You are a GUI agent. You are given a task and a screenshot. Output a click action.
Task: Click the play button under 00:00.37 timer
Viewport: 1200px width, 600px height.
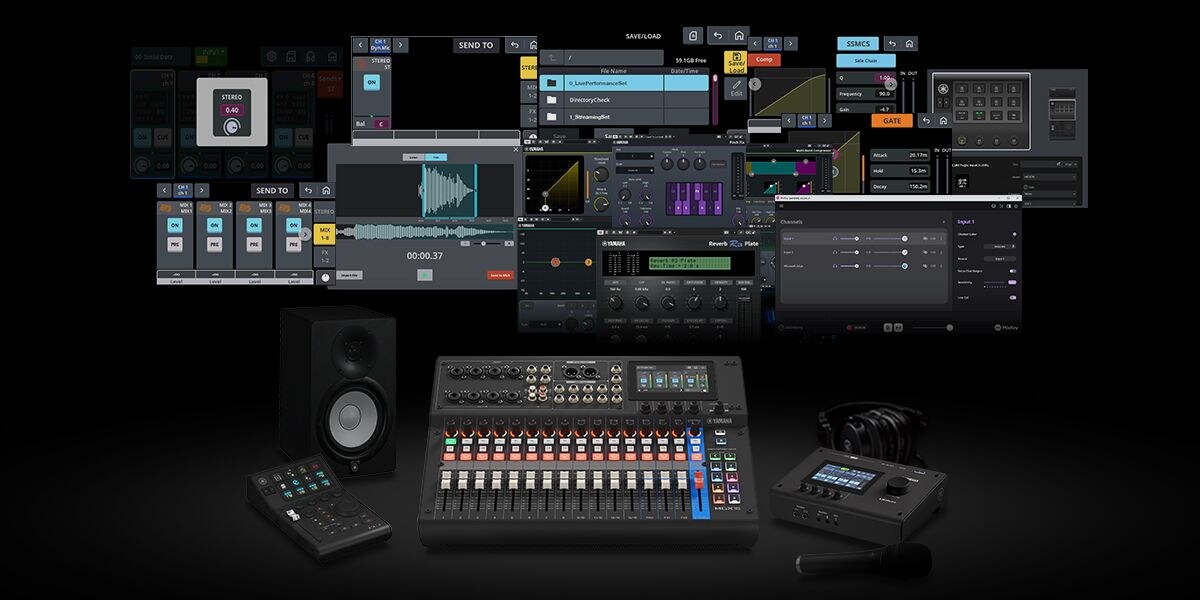(x=425, y=274)
